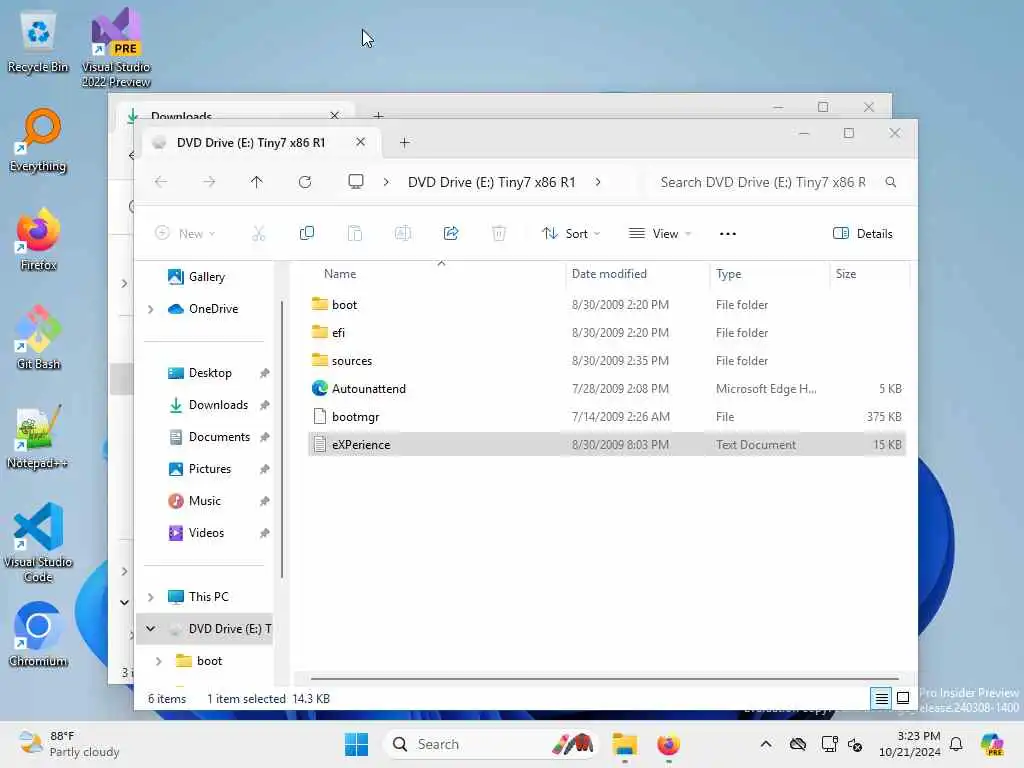Show hidden icons in system tray

click(766, 744)
